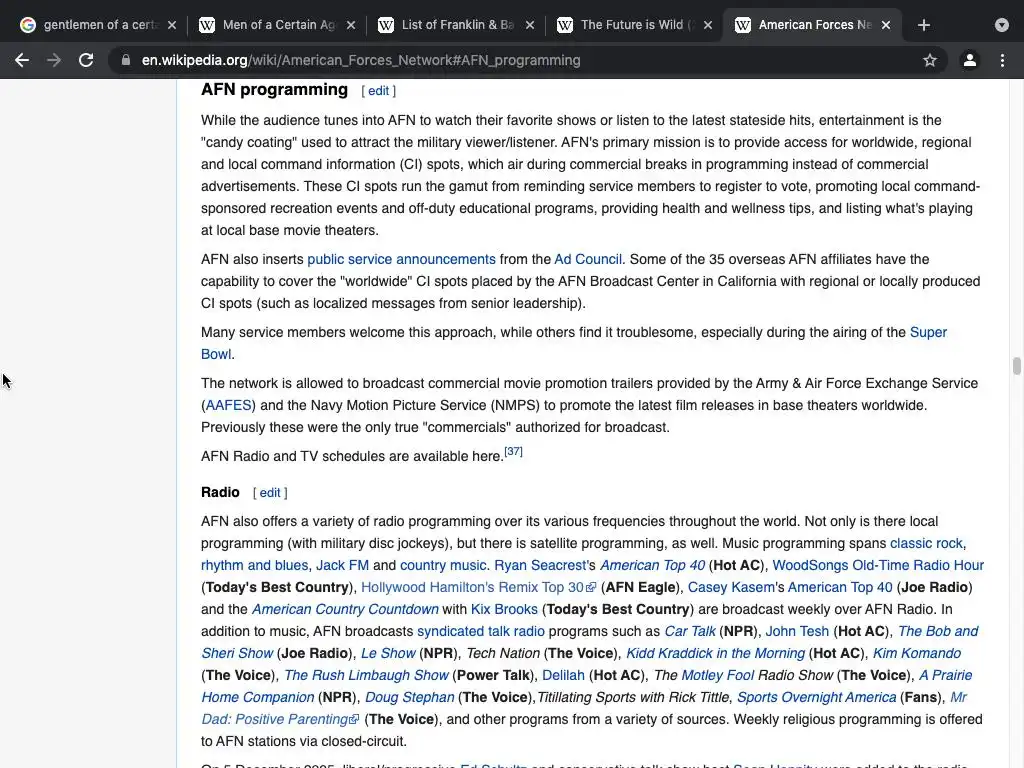Open the 'Delilah' link
The image size is (1024, 768).
tap(563, 675)
